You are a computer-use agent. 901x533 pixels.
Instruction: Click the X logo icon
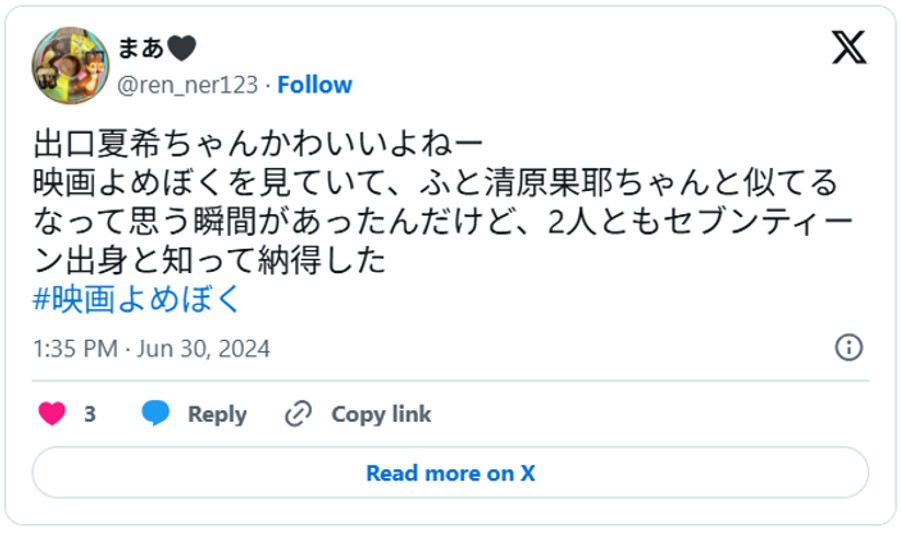848,47
